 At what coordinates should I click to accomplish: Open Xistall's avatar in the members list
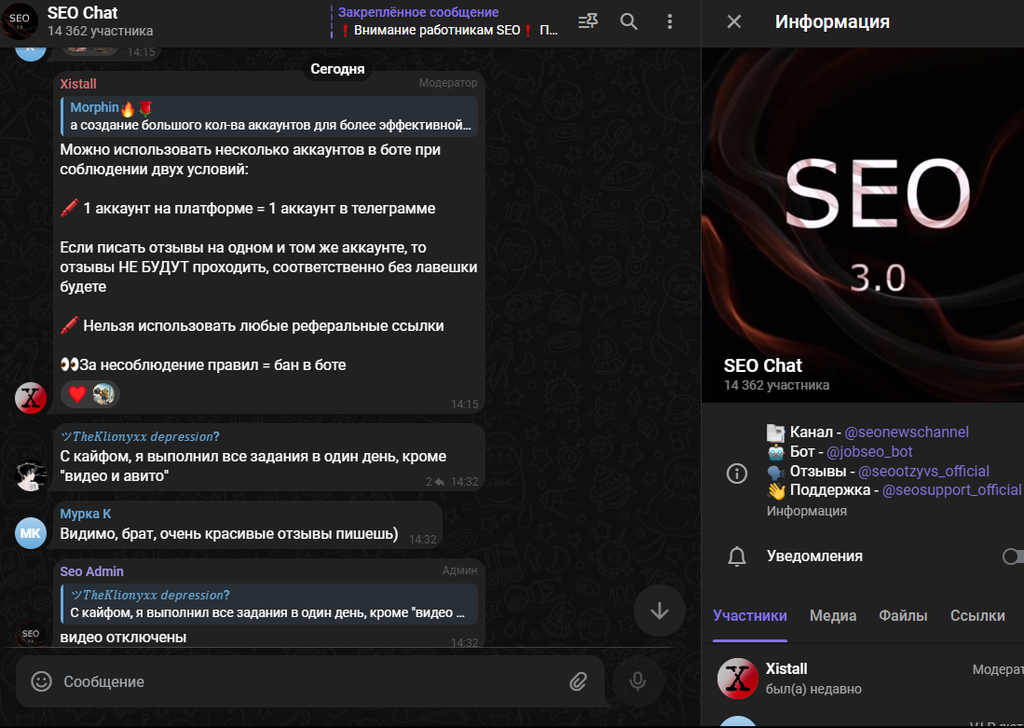pyautogui.click(x=738, y=678)
